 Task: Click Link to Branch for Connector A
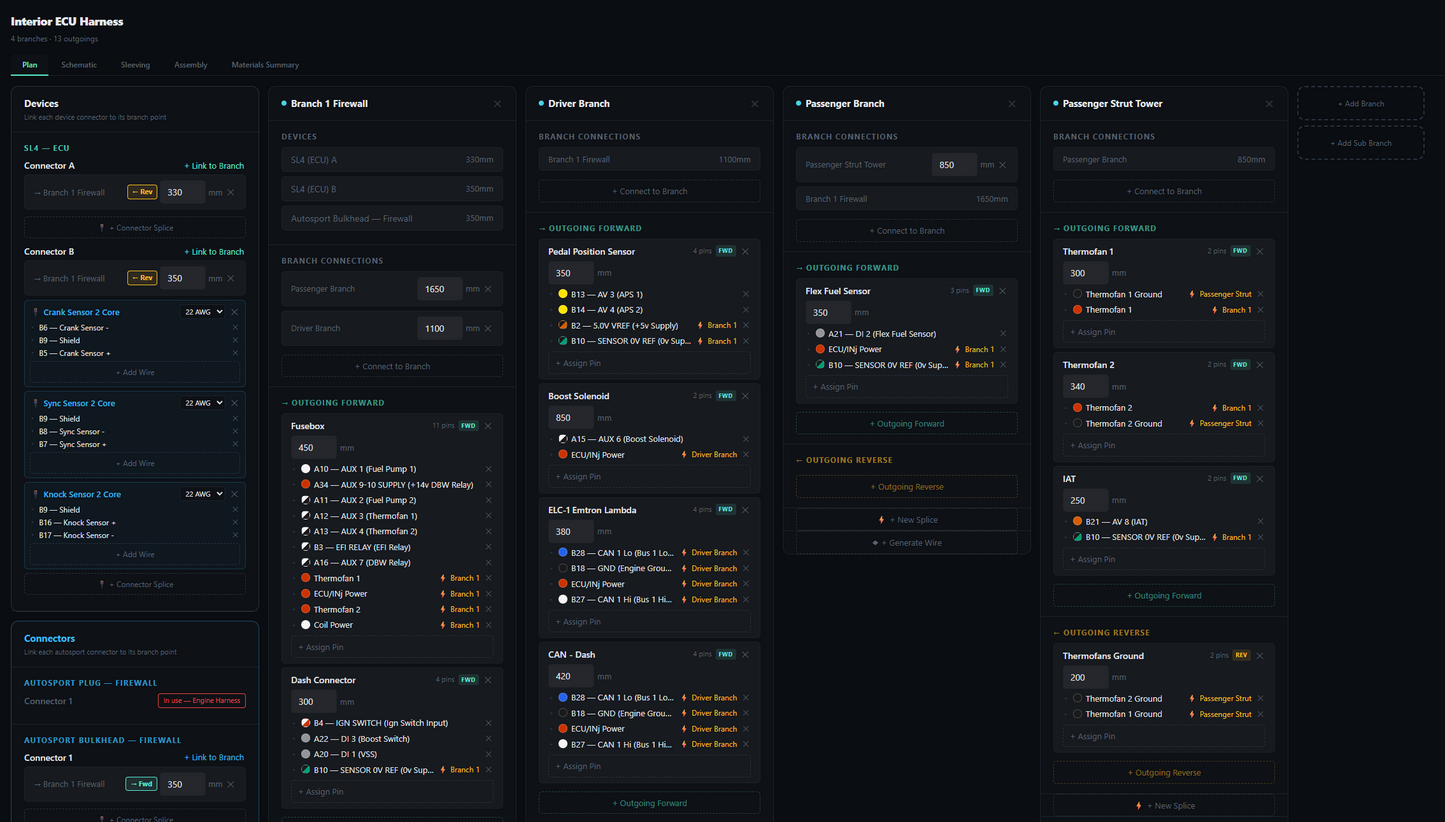pos(214,166)
